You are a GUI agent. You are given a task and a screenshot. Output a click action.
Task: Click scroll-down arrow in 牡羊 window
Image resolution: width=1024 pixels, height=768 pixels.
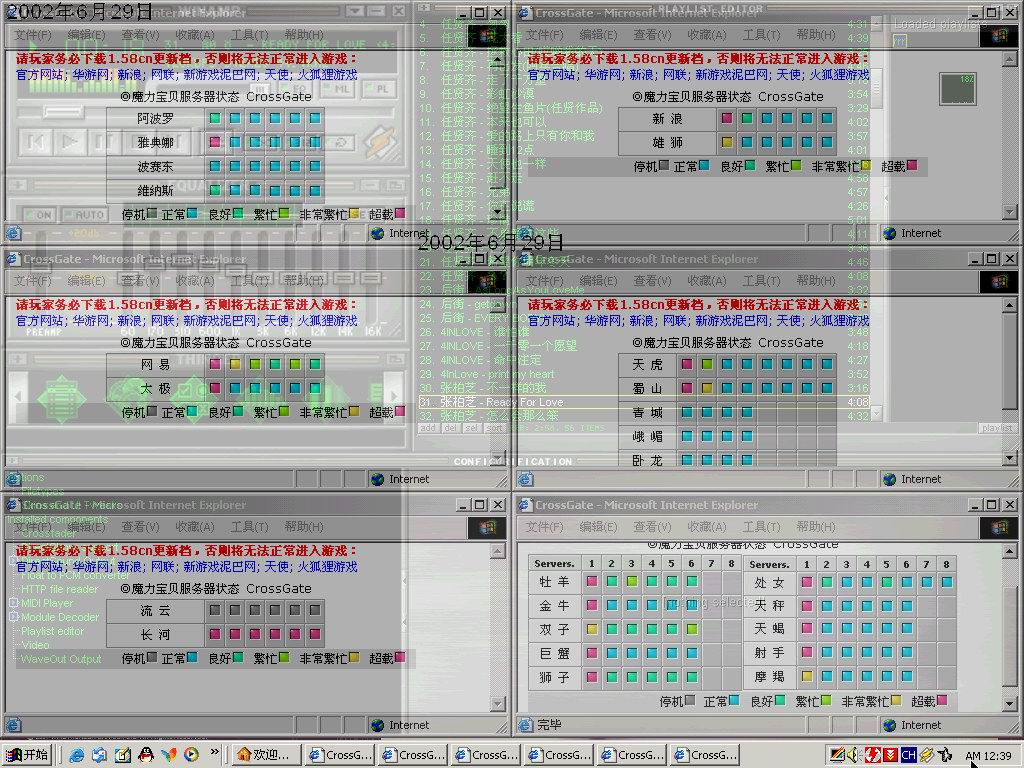(x=1009, y=703)
